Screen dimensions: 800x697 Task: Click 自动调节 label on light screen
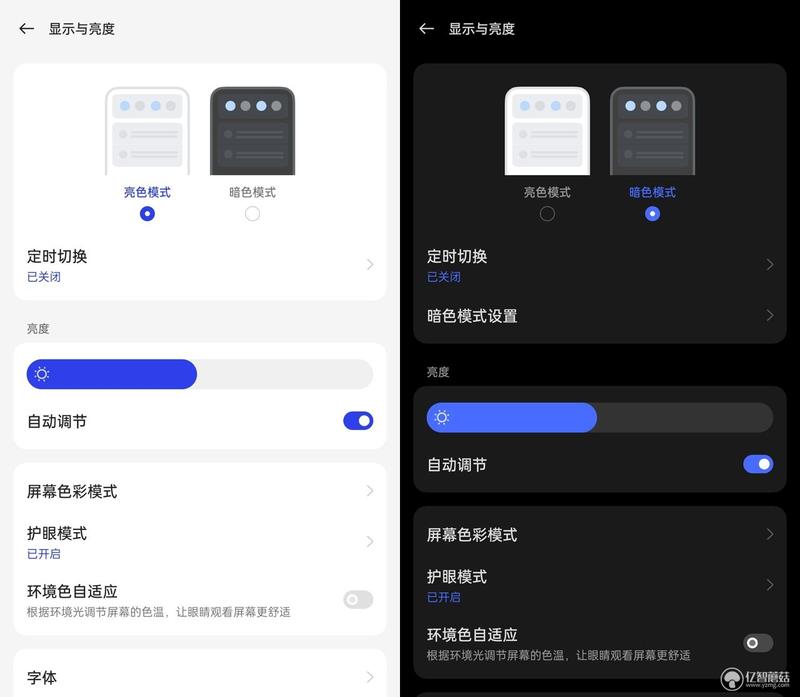pos(57,421)
